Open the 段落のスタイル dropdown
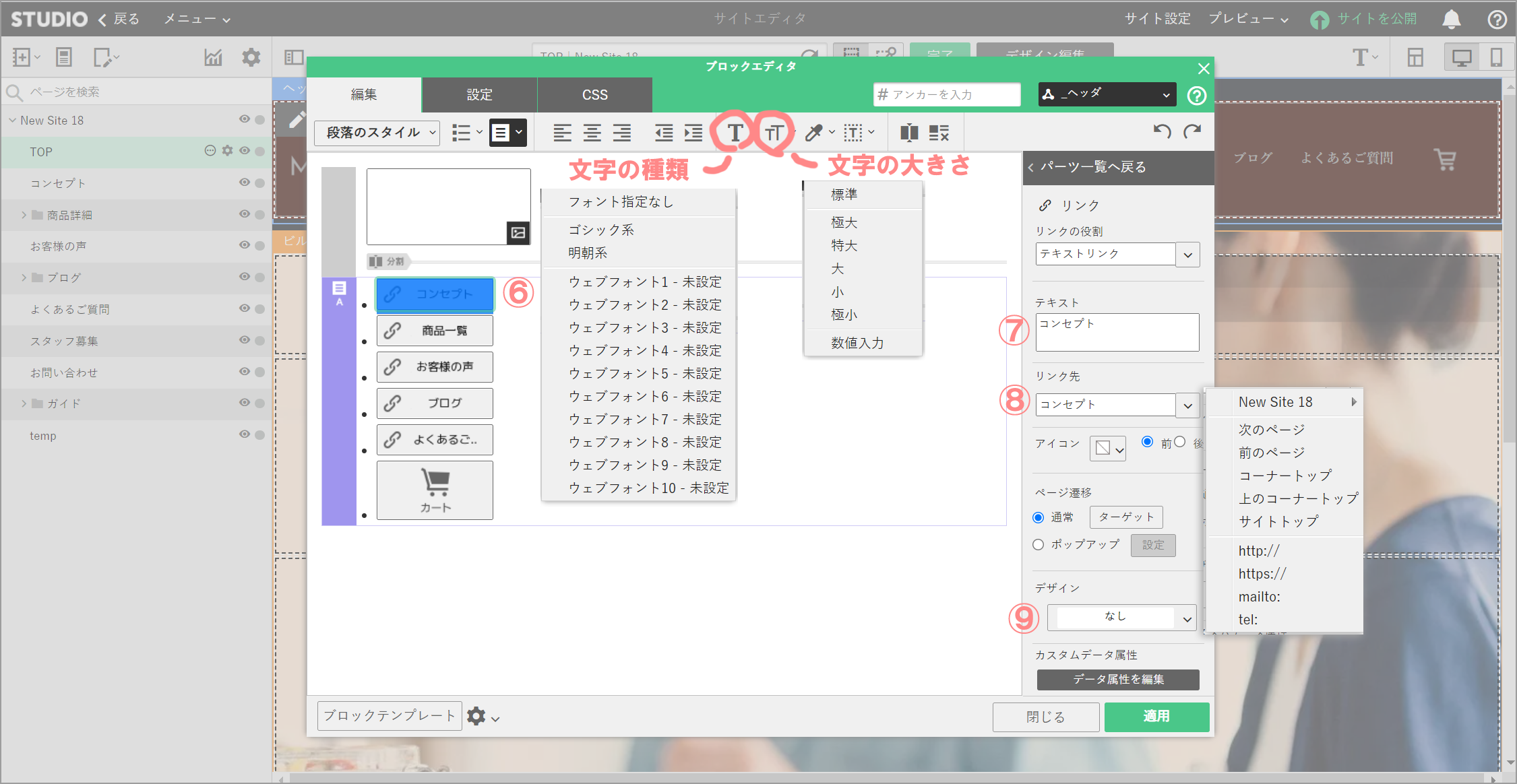The width and height of the screenshot is (1517, 784). point(377,133)
